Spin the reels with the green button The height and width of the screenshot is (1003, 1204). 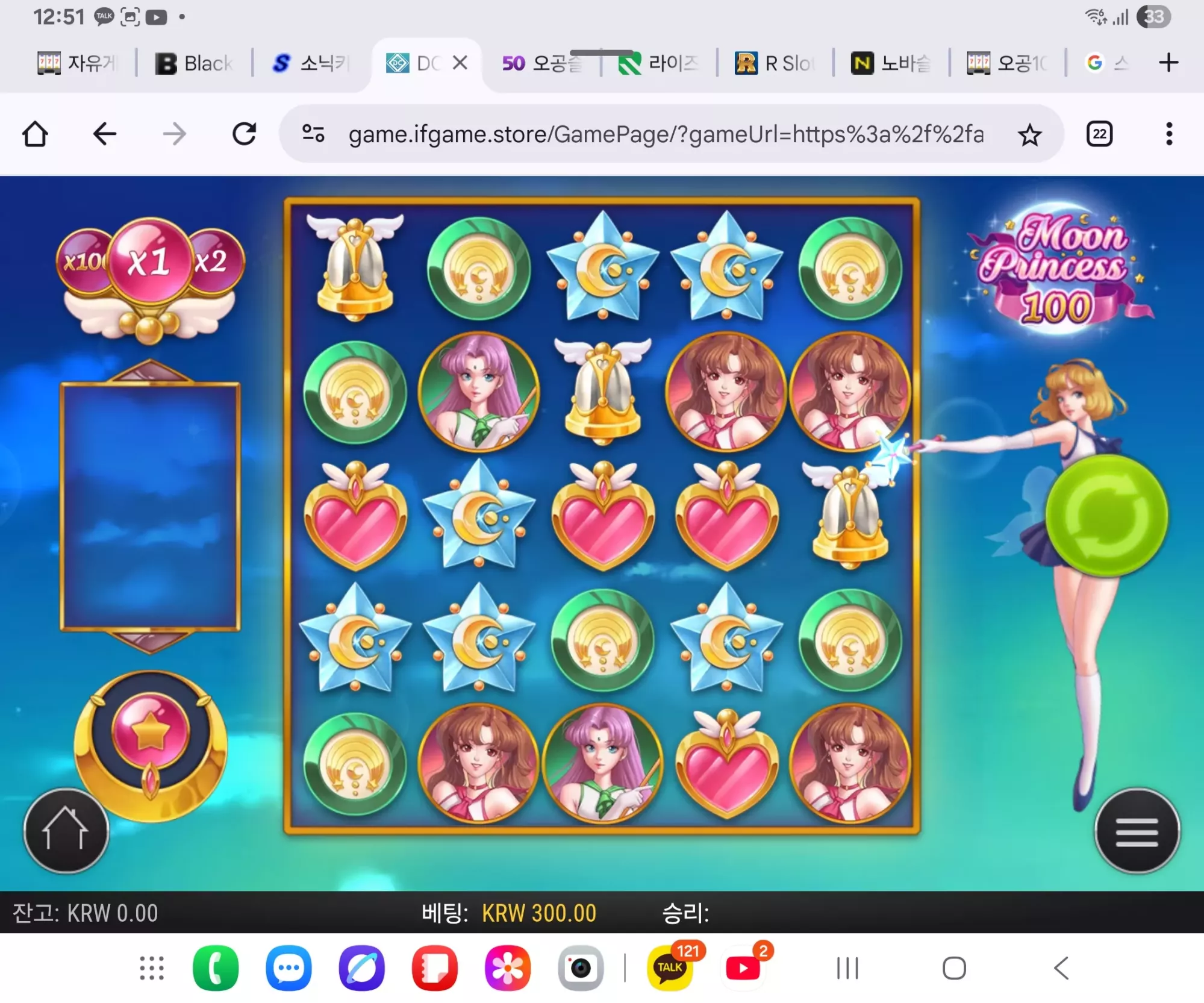pyautogui.click(x=1107, y=516)
